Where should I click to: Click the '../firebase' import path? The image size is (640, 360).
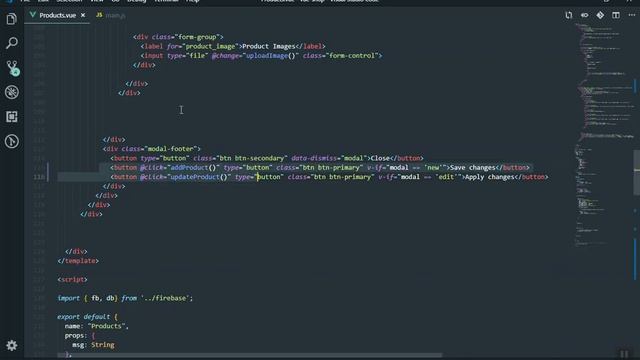(165, 298)
